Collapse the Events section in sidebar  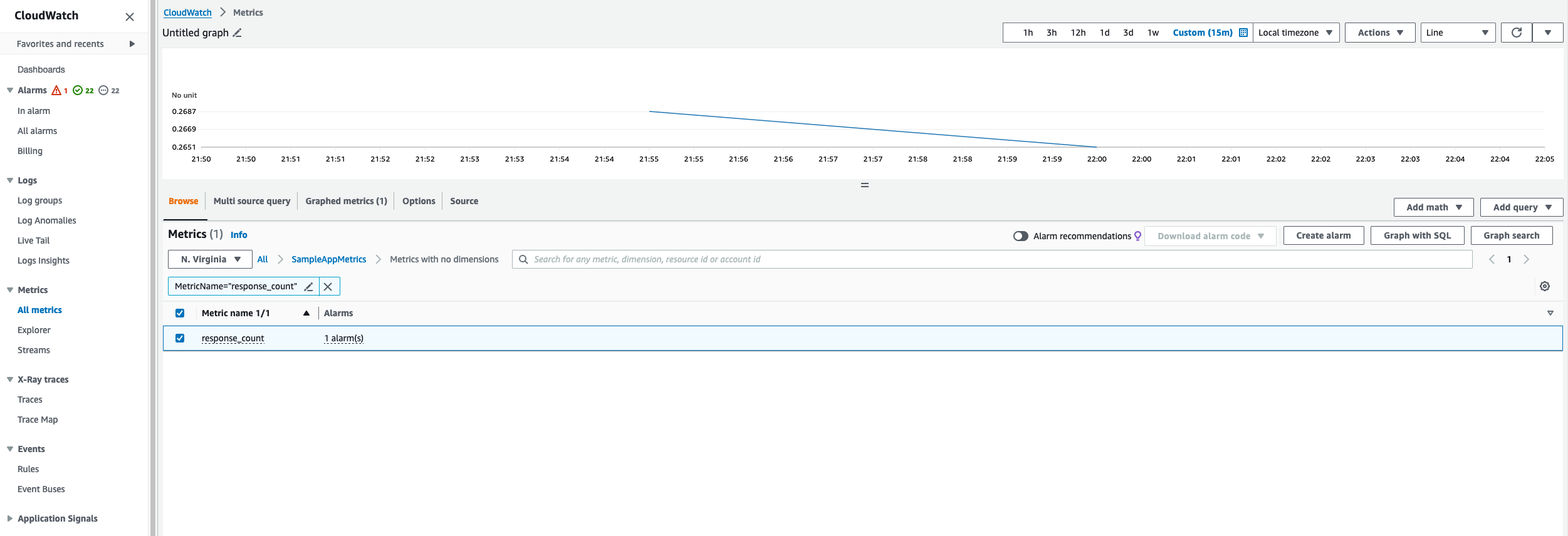click(x=10, y=449)
